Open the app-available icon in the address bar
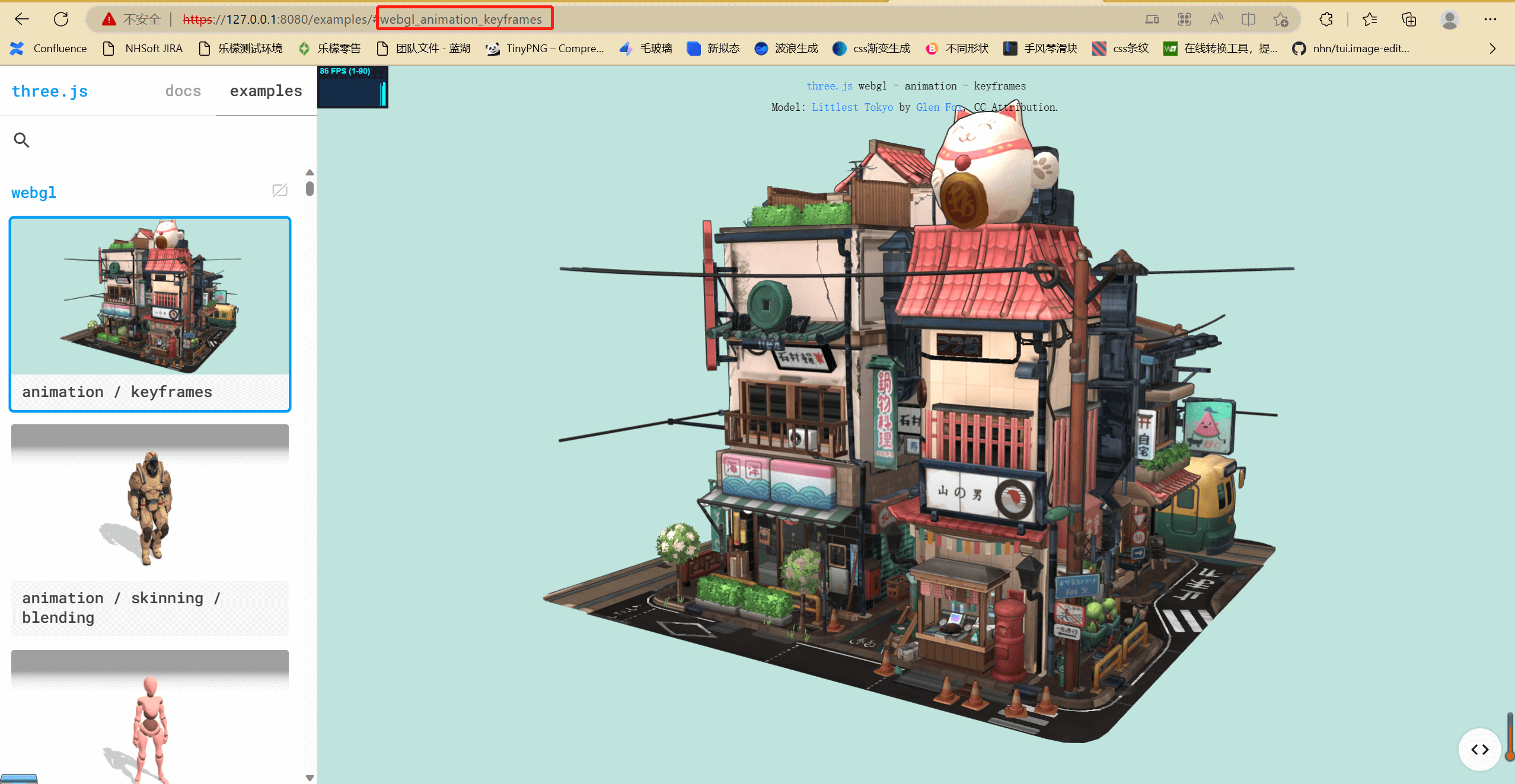Image resolution: width=1515 pixels, height=784 pixels. (x=1152, y=20)
